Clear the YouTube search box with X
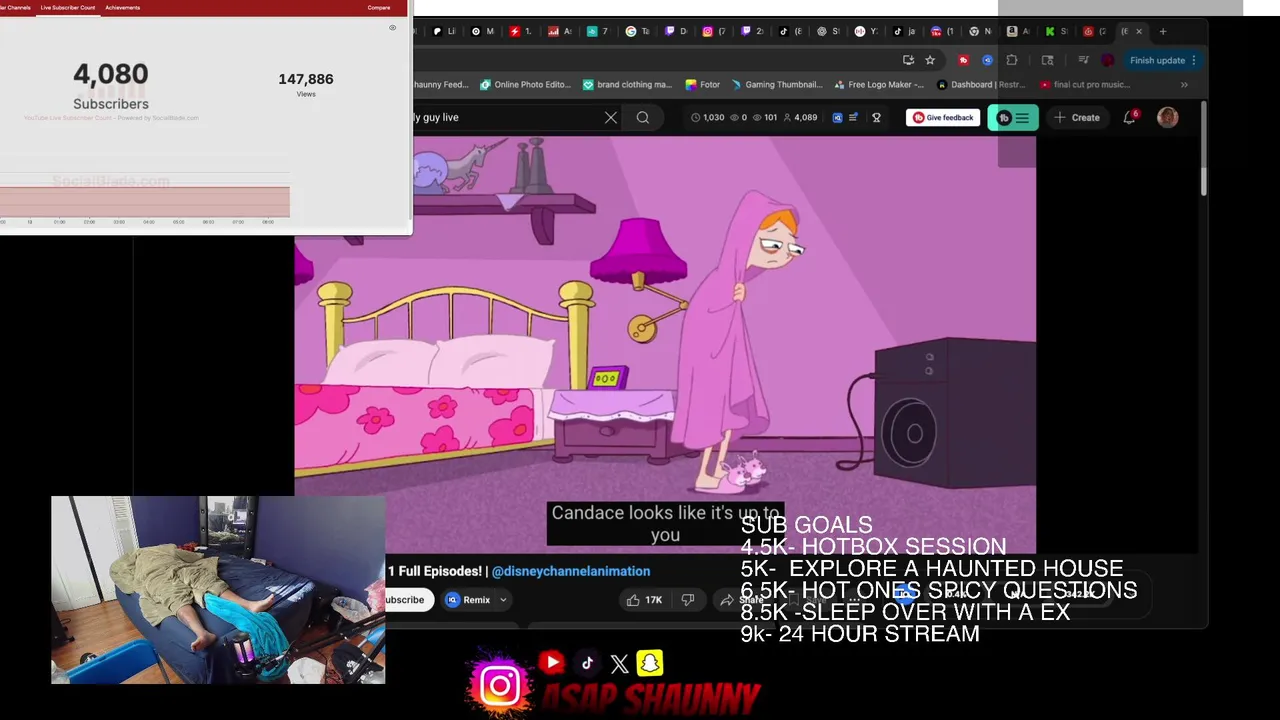 point(611,117)
